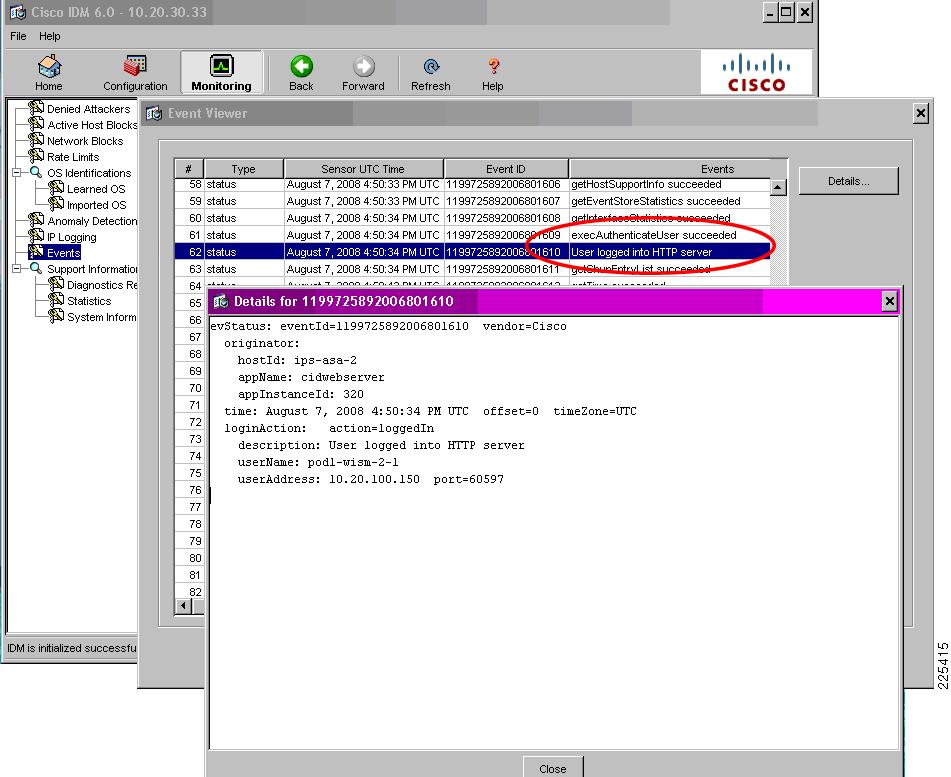The image size is (951, 777).
Task: Click the Network Blocks tree icon
Action: coord(36,140)
